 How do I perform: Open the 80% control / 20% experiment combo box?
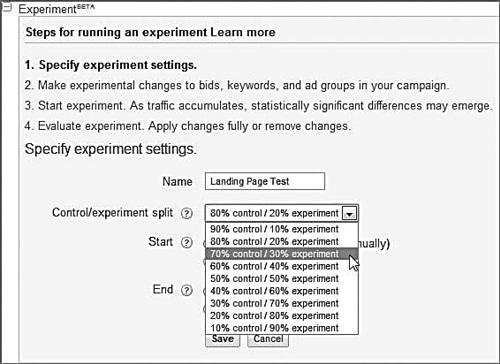click(x=282, y=213)
